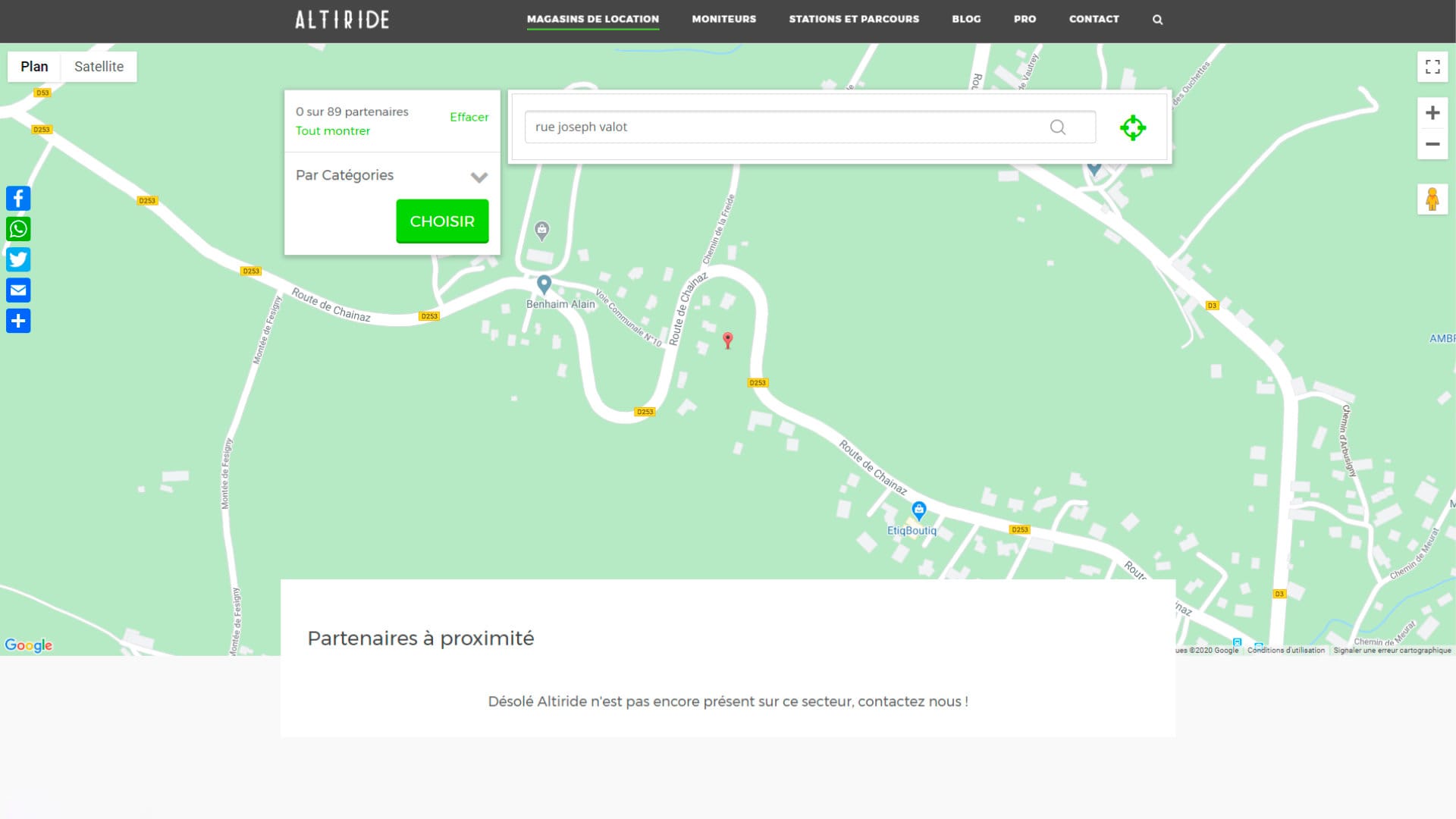
Task: Click the grey shop marker above Benhaim Alain
Action: 541,230
